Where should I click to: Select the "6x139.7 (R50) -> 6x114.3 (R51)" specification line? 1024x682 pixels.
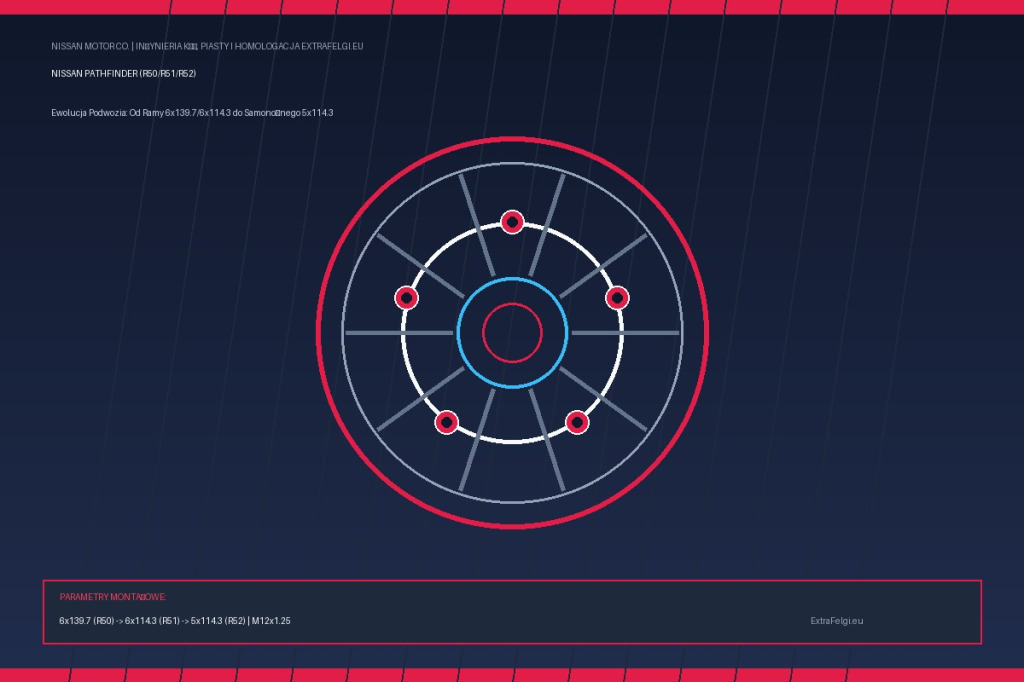174,621
